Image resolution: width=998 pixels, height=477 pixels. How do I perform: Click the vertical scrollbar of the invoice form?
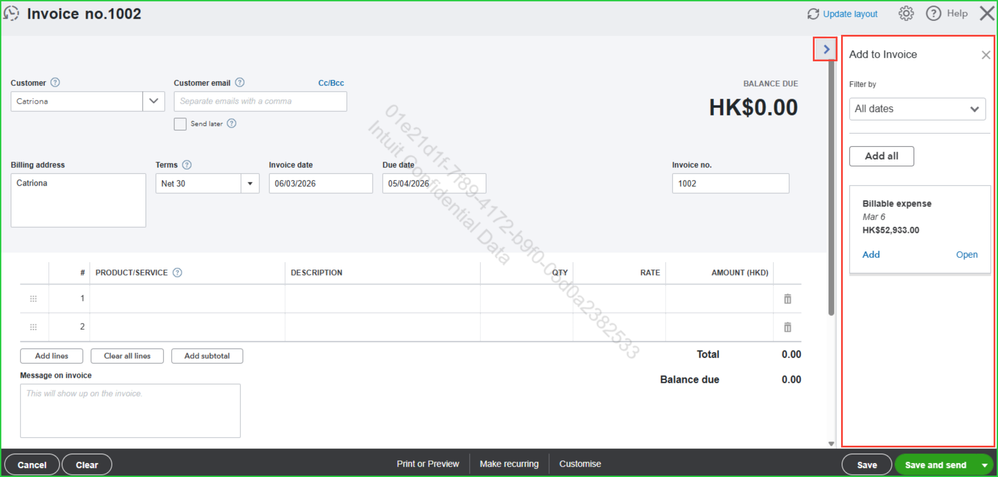831,188
